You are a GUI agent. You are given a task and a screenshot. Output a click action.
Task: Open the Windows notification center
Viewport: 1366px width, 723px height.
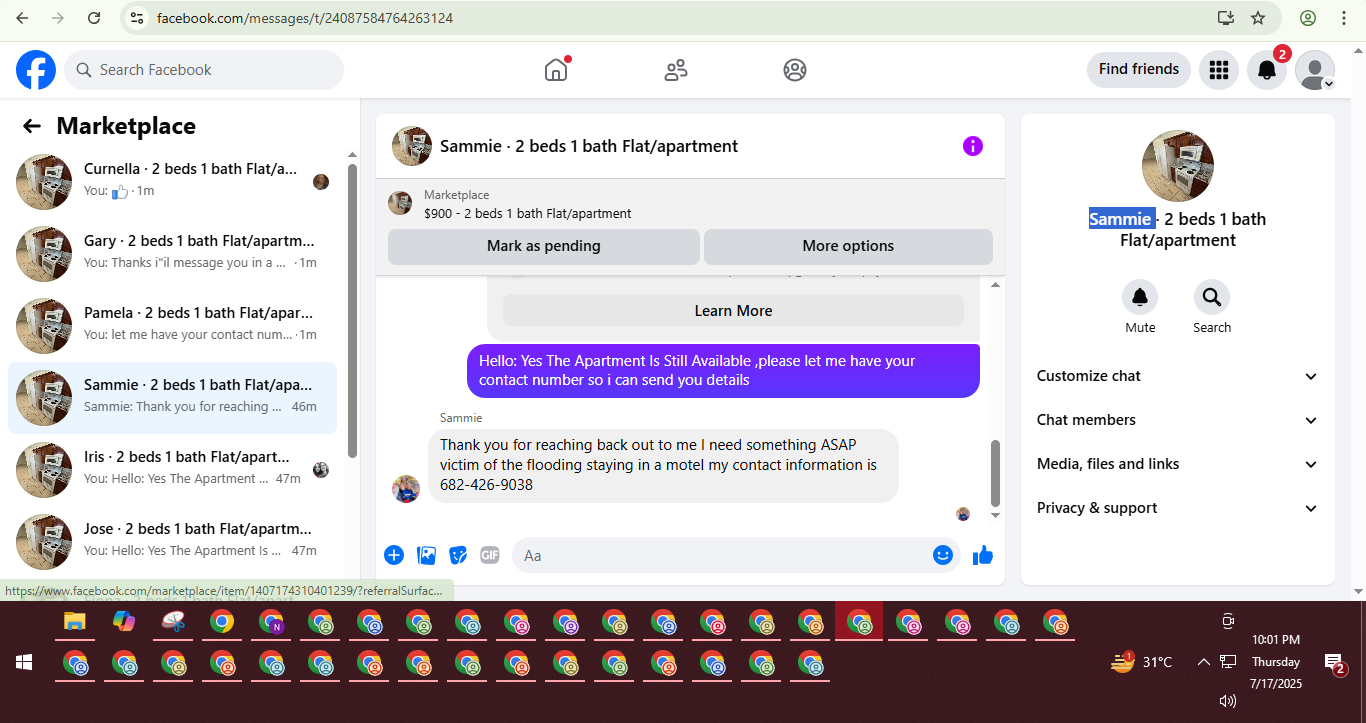(x=1334, y=662)
